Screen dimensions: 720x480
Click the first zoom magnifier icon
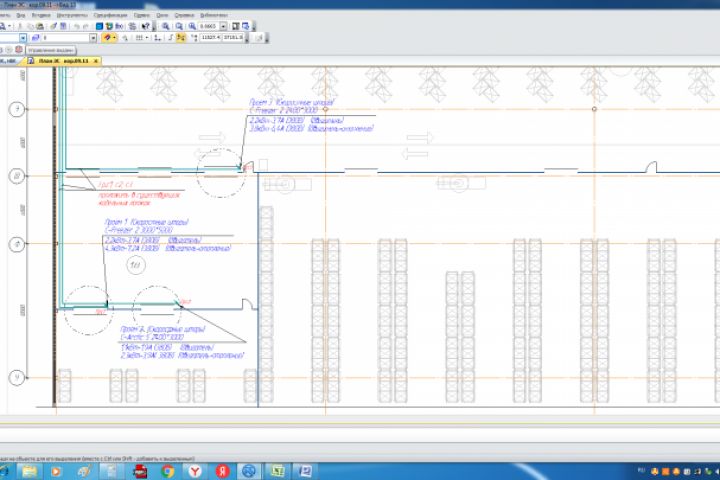point(165,26)
